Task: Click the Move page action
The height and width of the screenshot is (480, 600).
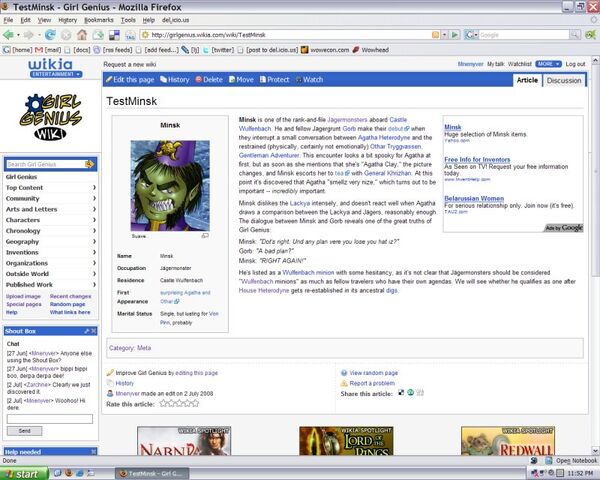Action: (241, 80)
